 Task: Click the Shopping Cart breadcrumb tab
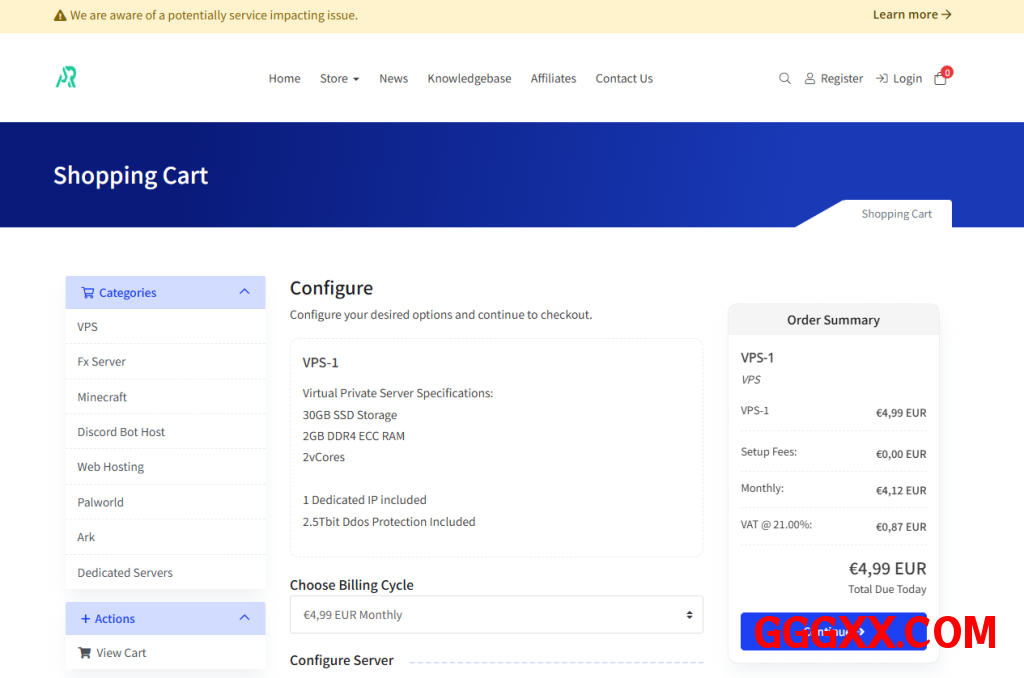pyautogui.click(x=896, y=214)
